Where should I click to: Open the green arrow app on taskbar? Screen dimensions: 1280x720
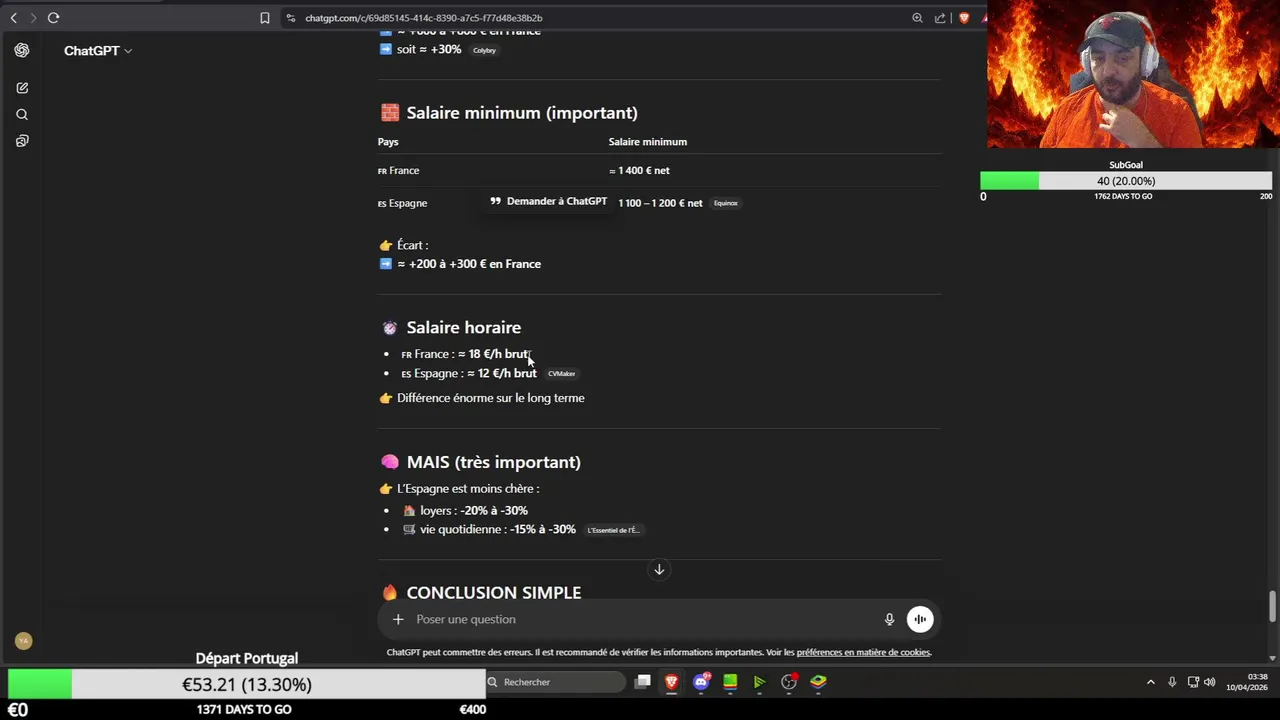coord(760,682)
